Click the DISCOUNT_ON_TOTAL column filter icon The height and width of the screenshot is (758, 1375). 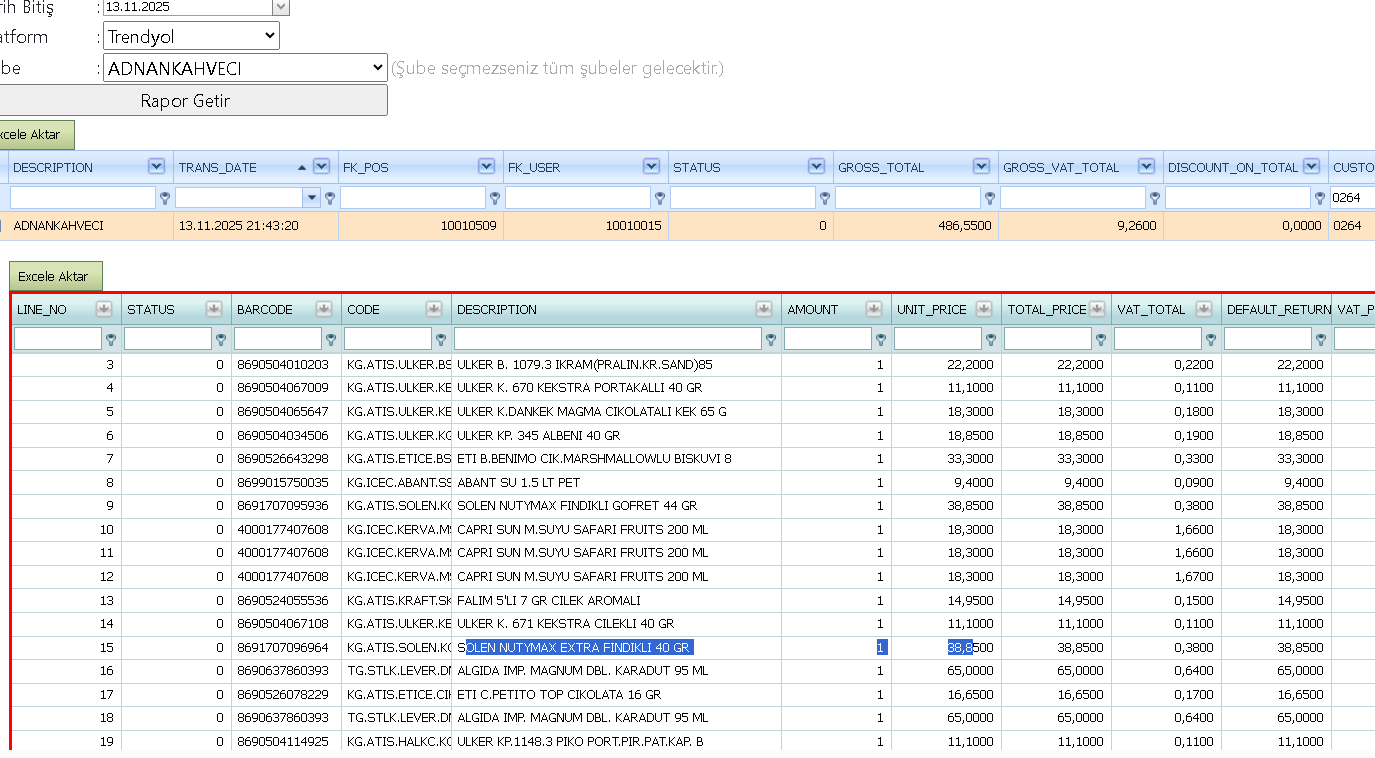click(x=1320, y=198)
